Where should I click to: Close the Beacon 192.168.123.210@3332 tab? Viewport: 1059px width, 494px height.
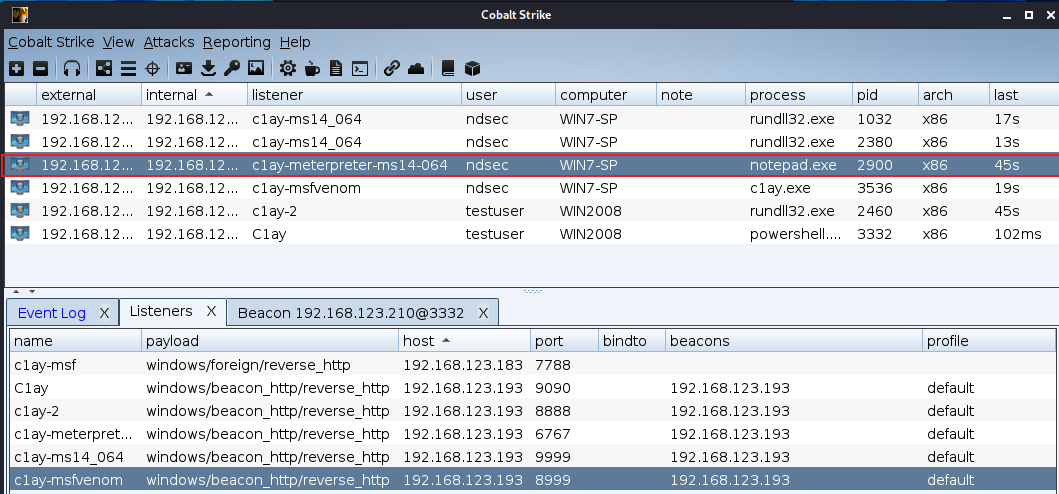(483, 313)
